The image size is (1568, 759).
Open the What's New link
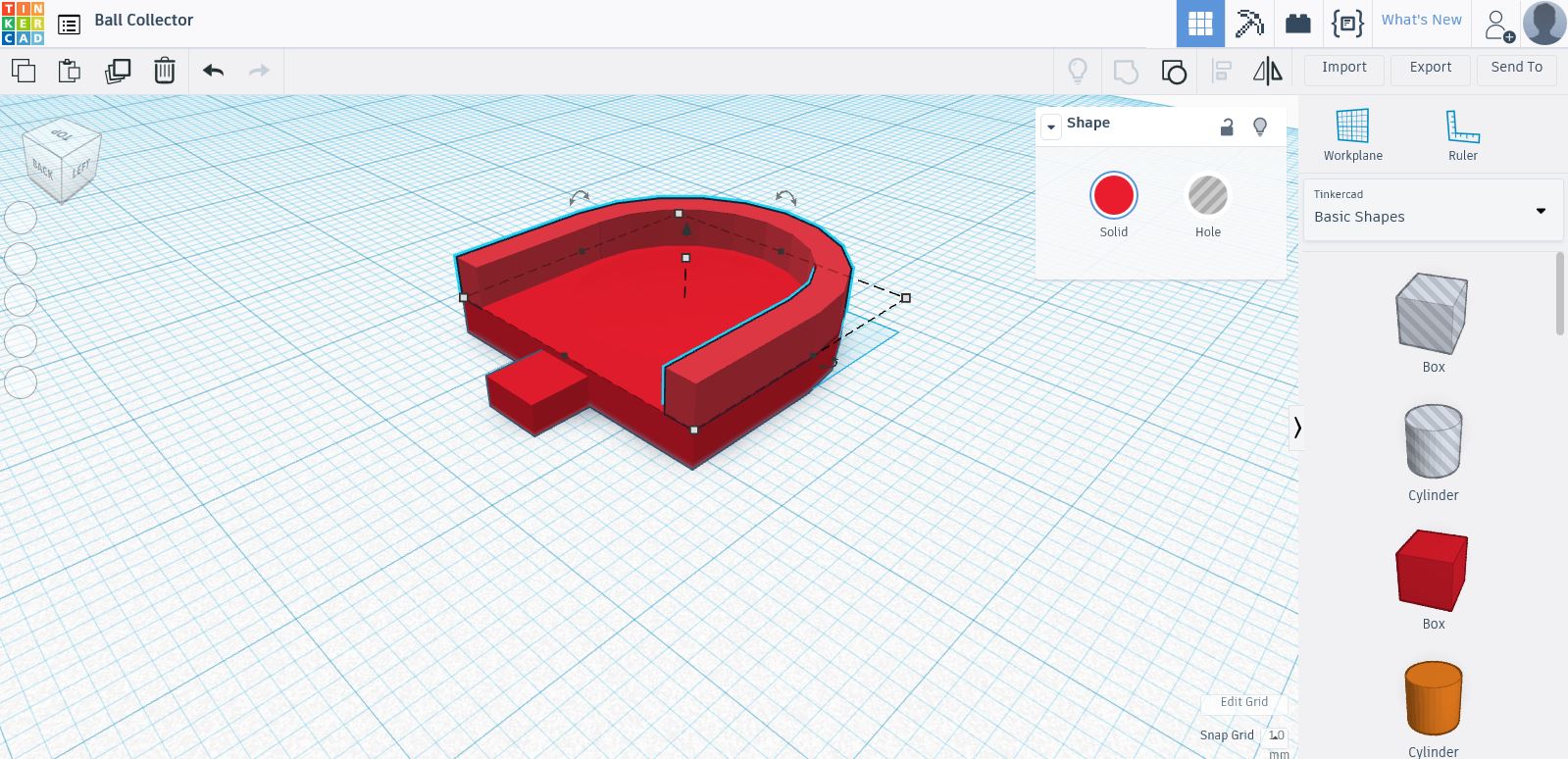[x=1421, y=20]
